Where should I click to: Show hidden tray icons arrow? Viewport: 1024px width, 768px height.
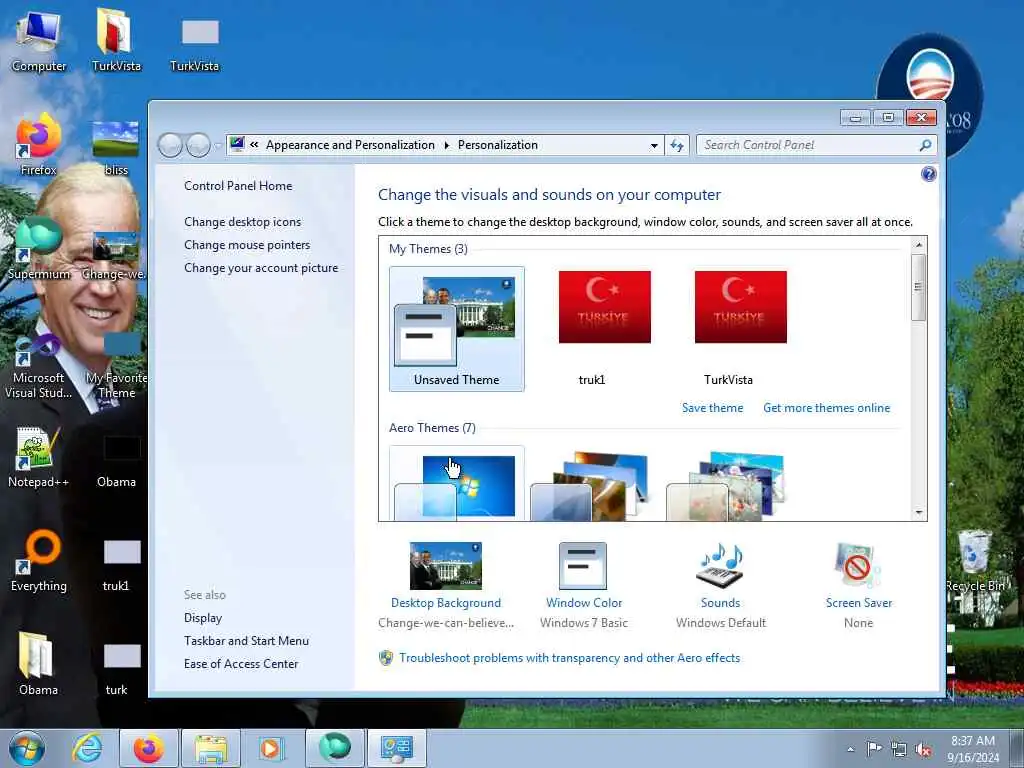[x=850, y=750]
